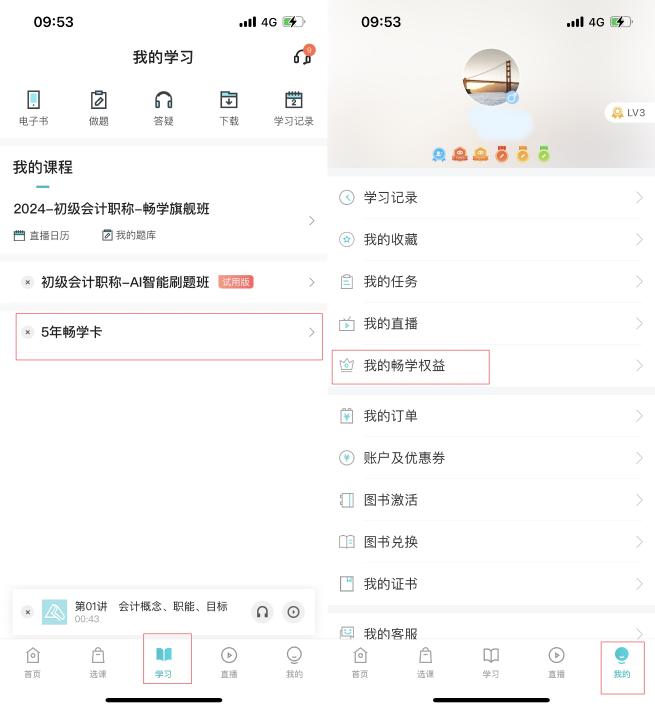Image resolution: width=655 pixels, height=709 pixels.
Task: Tap the 试用版 trial badge
Action: click(x=236, y=282)
